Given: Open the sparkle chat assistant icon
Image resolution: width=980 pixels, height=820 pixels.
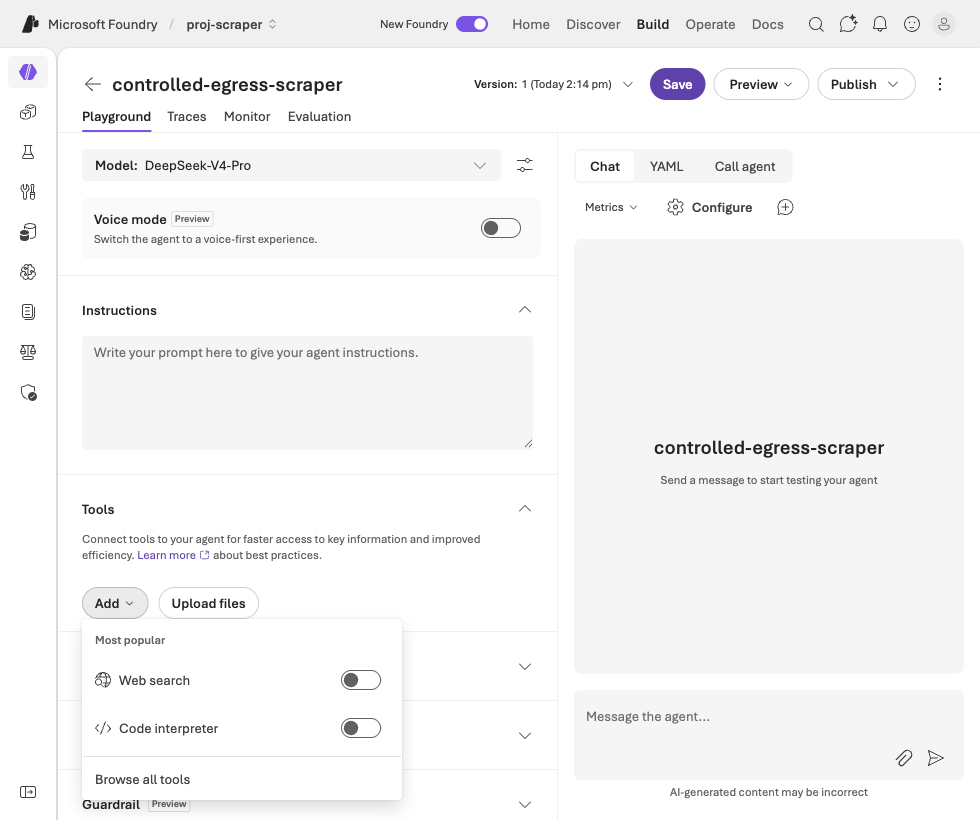Looking at the screenshot, I should [848, 24].
